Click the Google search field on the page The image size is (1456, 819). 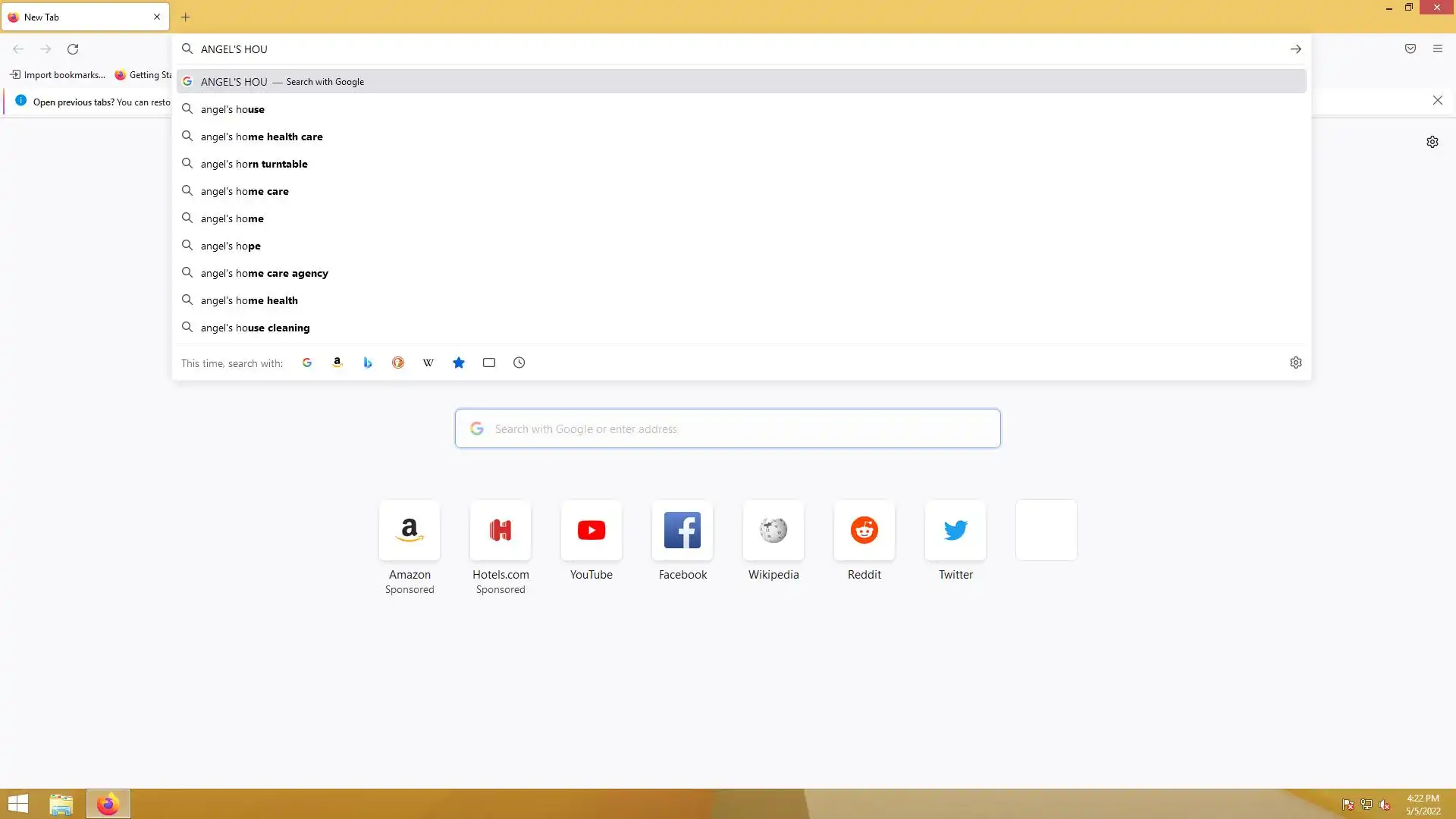(728, 428)
